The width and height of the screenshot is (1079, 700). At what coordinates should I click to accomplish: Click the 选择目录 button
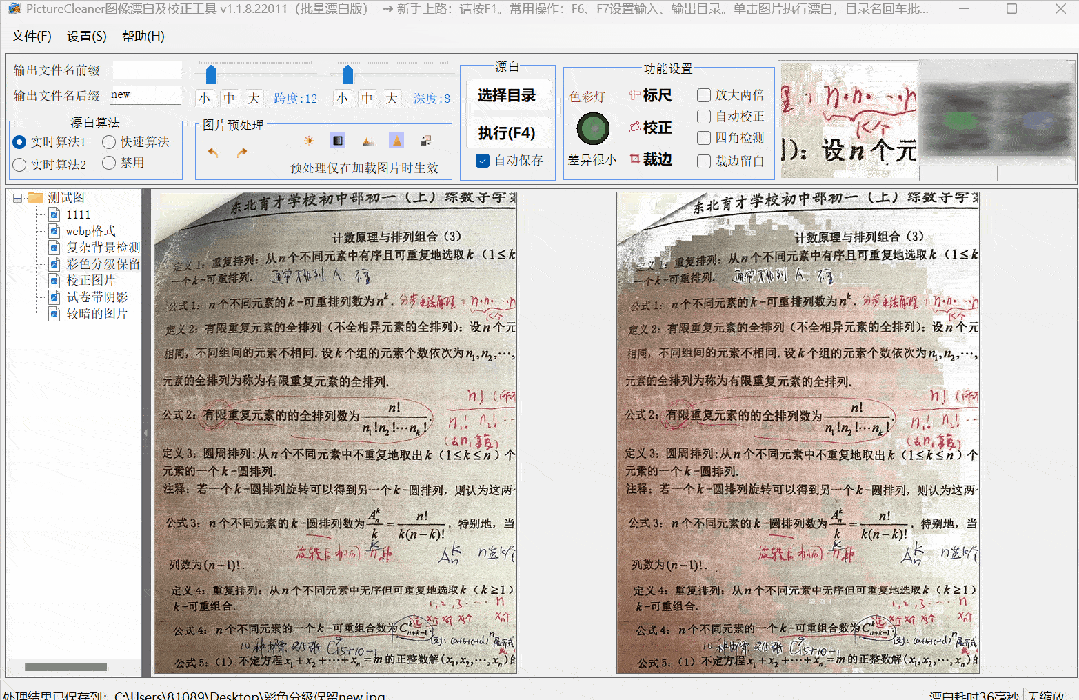pos(507,96)
